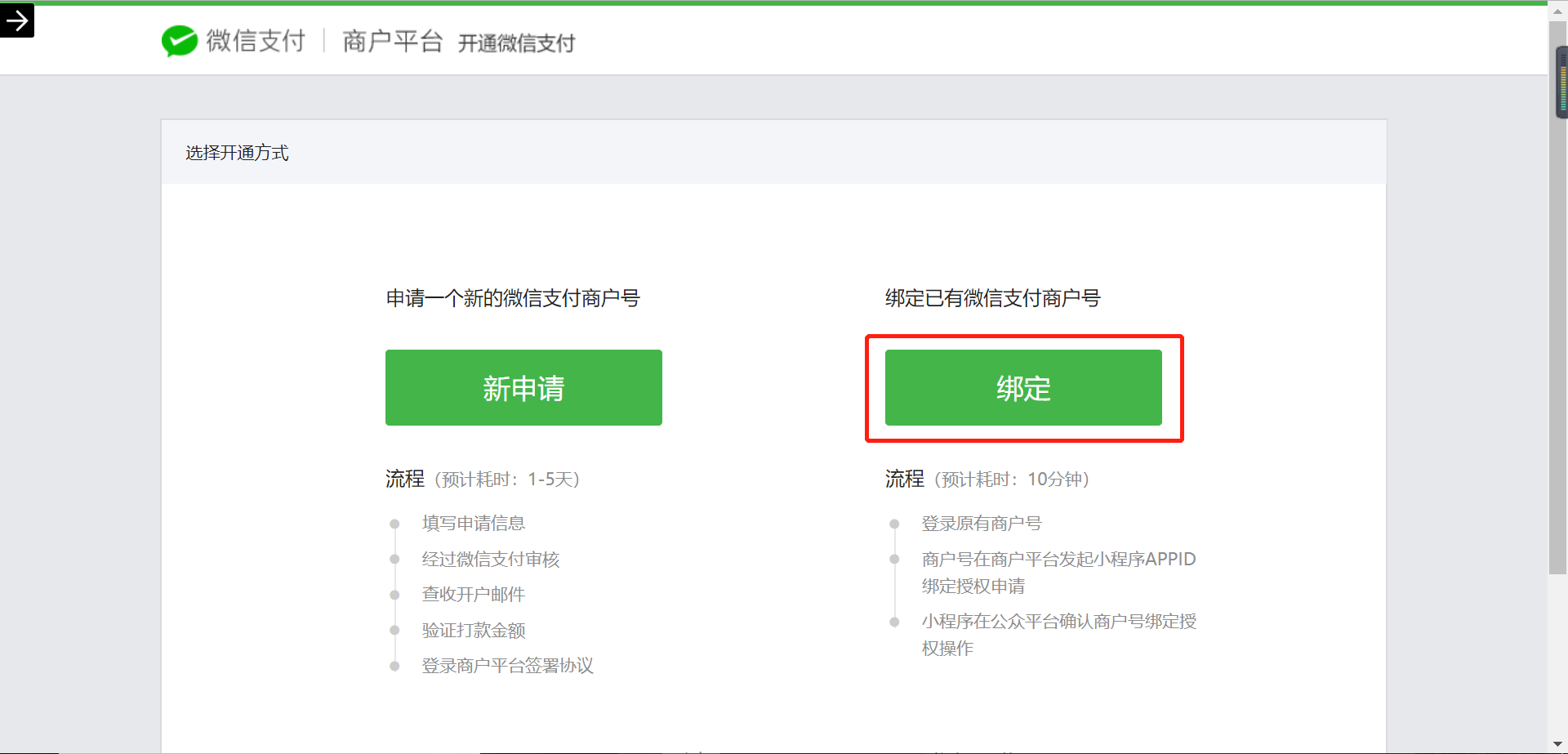This screenshot has height=754, width=1568.
Task: Click the 流程（预计耗时：1-5天） label
Action: click(x=482, y=479)
